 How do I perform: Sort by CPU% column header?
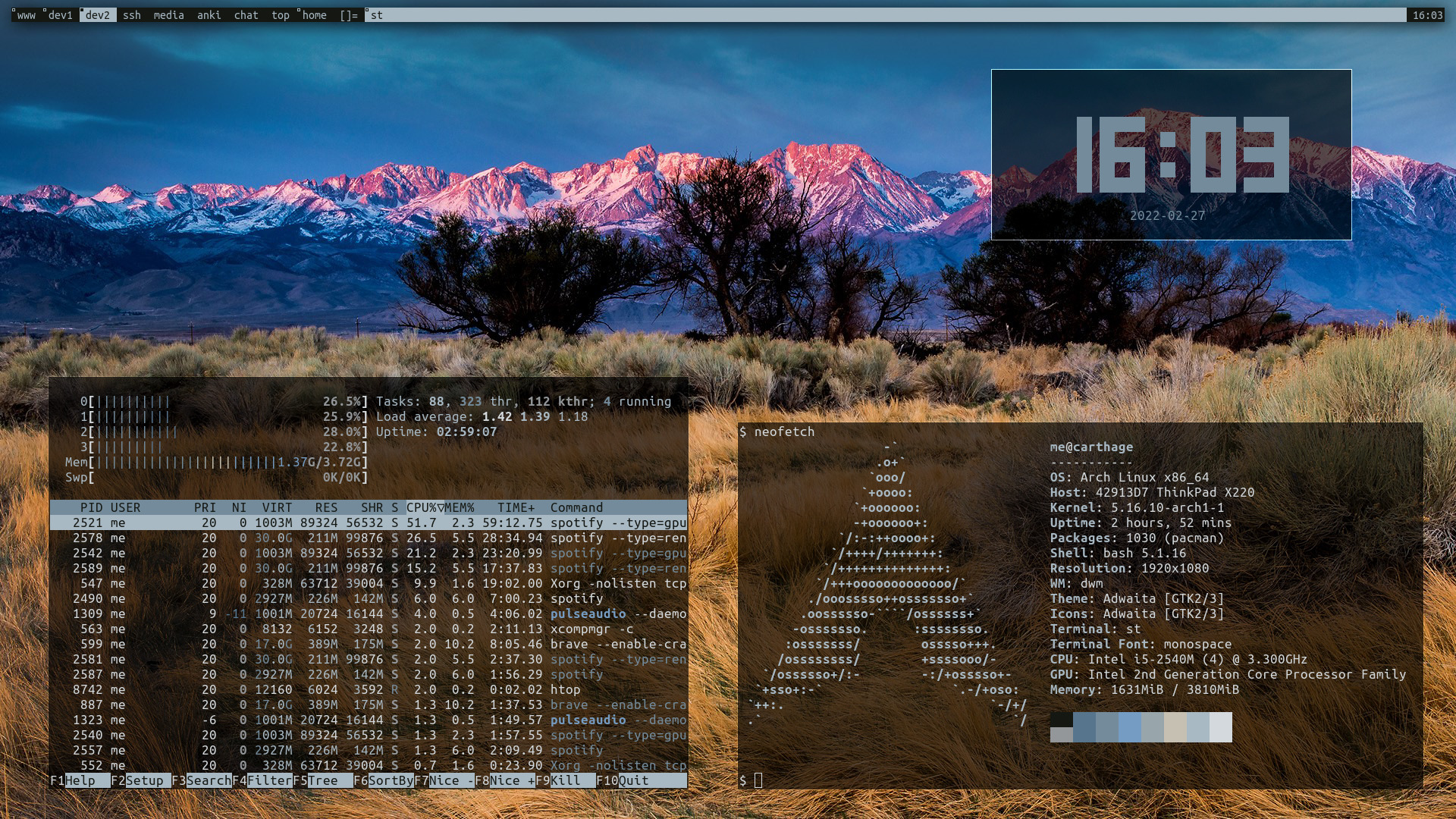point(425,507)
